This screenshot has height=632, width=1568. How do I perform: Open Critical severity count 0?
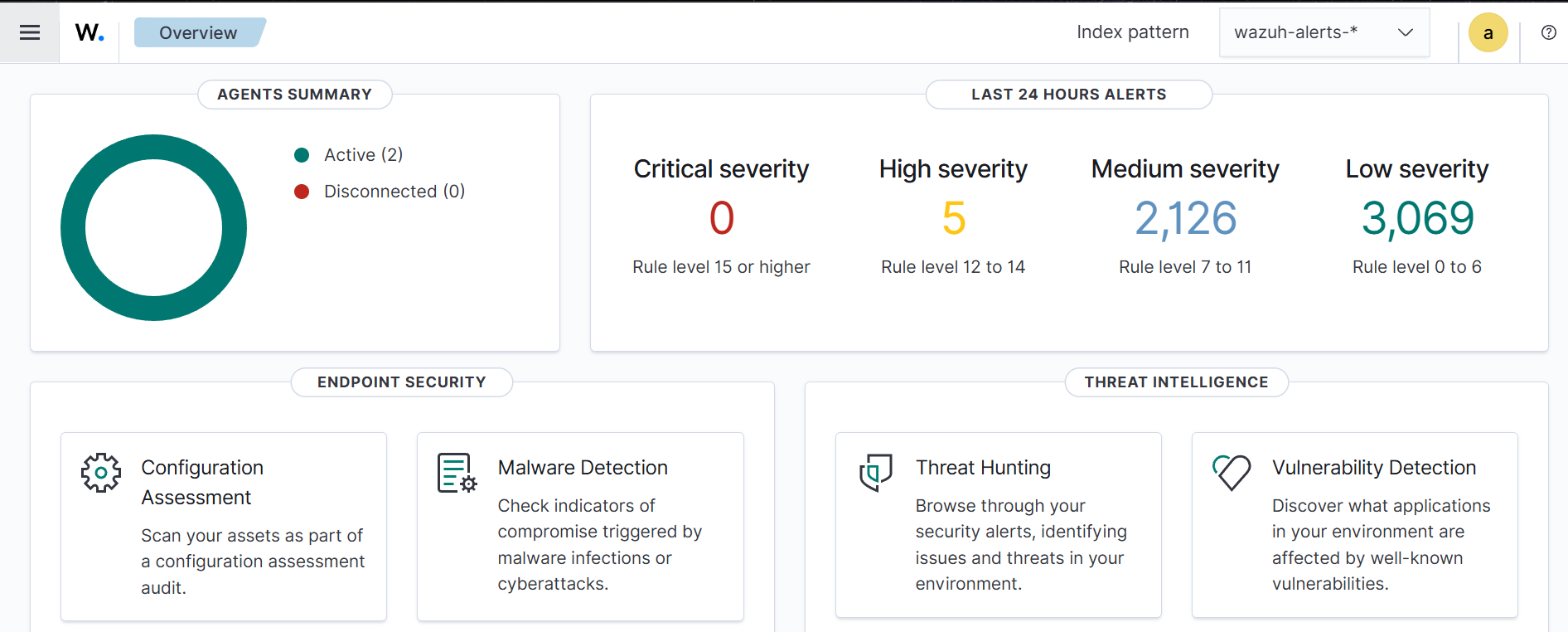(721, 218)
